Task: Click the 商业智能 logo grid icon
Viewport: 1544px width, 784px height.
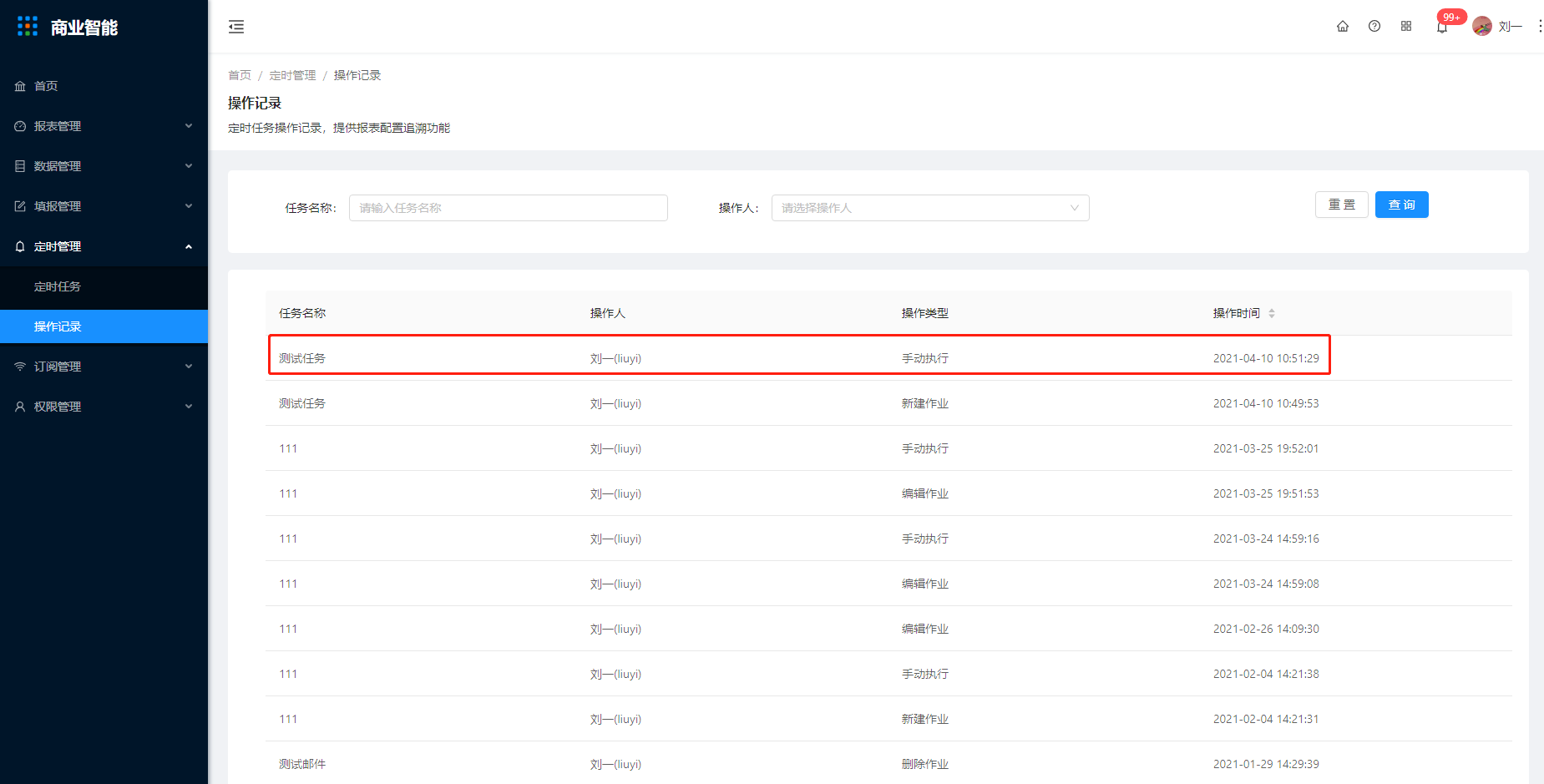Action: [x=28, y=27]
